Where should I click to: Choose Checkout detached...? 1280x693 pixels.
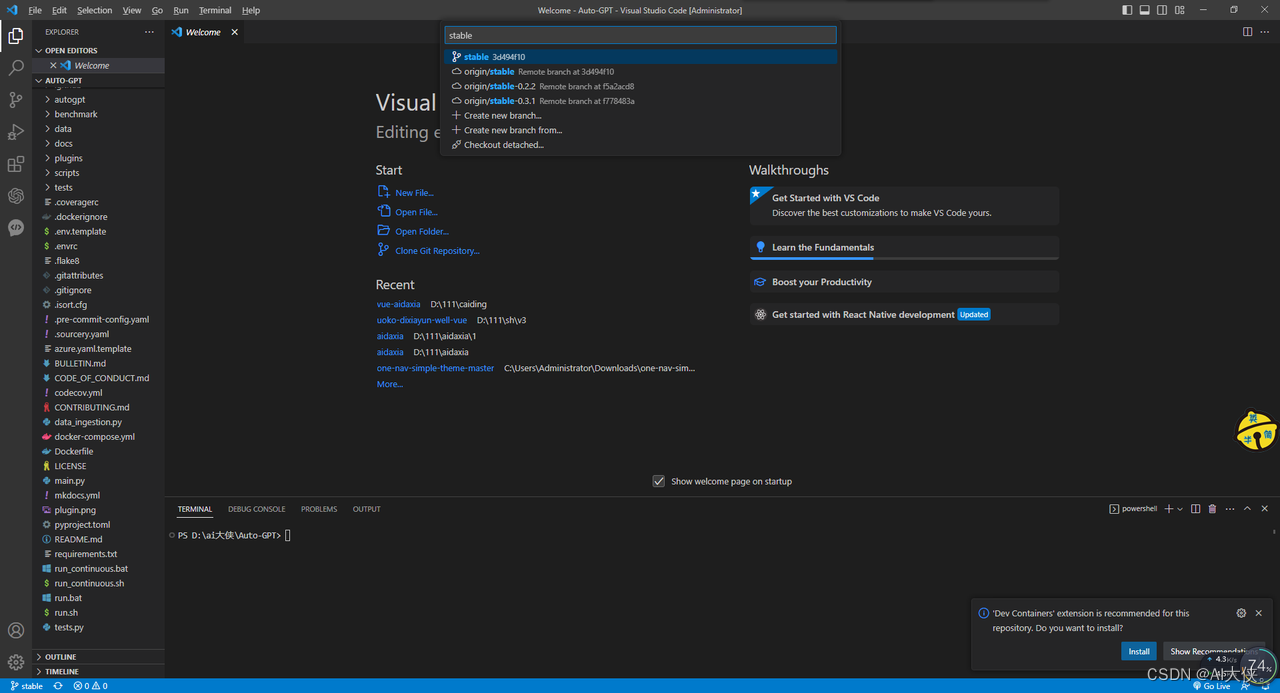tap(640, 145)
